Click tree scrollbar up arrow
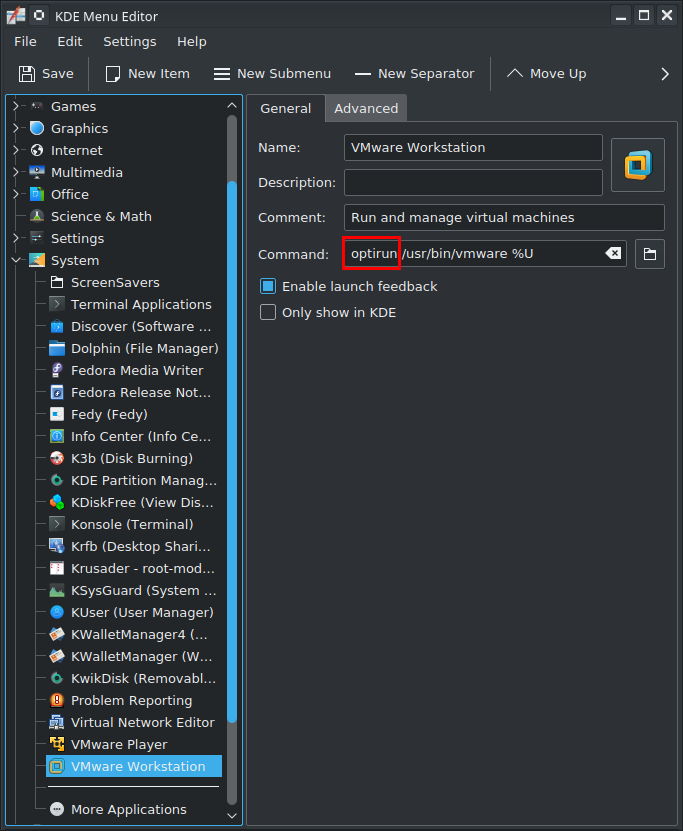683x831 pixels. (232, 105)
